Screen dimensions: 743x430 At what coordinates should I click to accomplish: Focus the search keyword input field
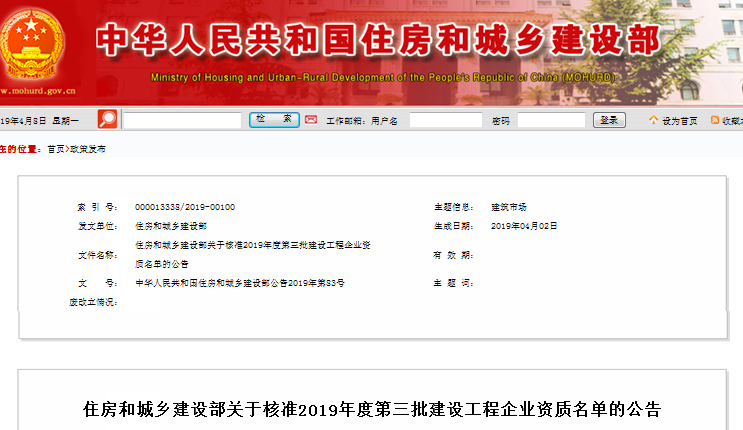point(181,120)
